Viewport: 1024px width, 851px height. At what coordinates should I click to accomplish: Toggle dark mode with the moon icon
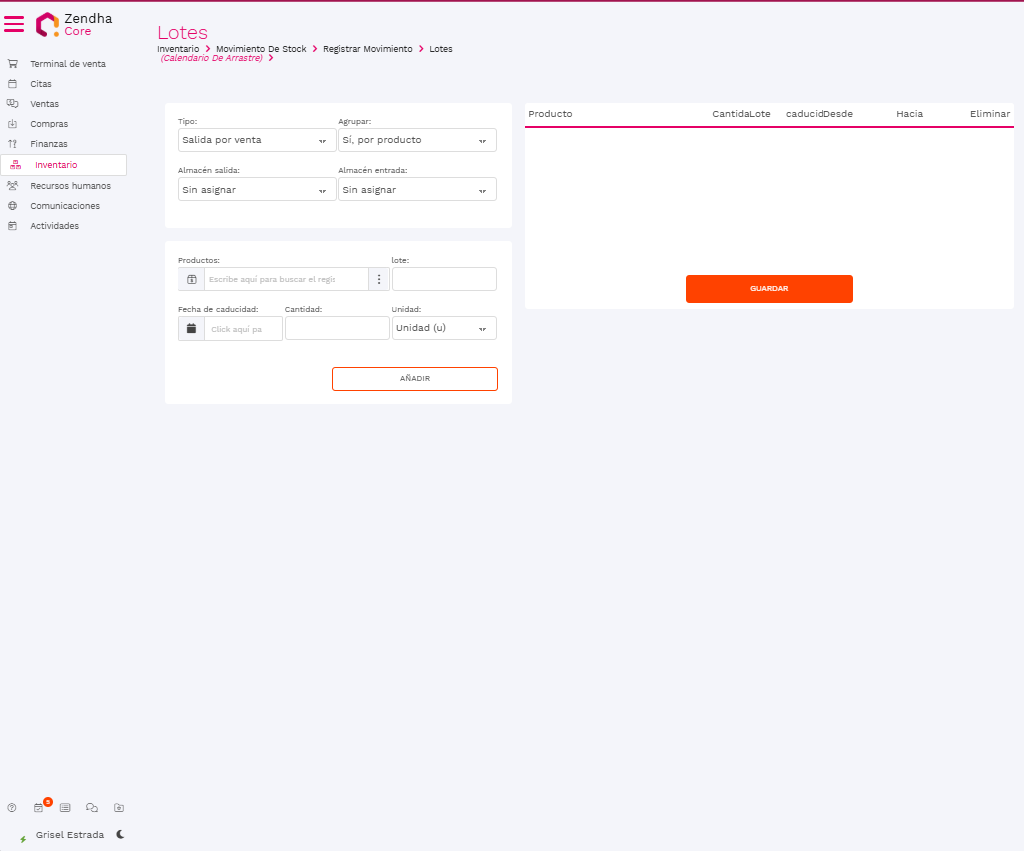click(x=120, y=834)
